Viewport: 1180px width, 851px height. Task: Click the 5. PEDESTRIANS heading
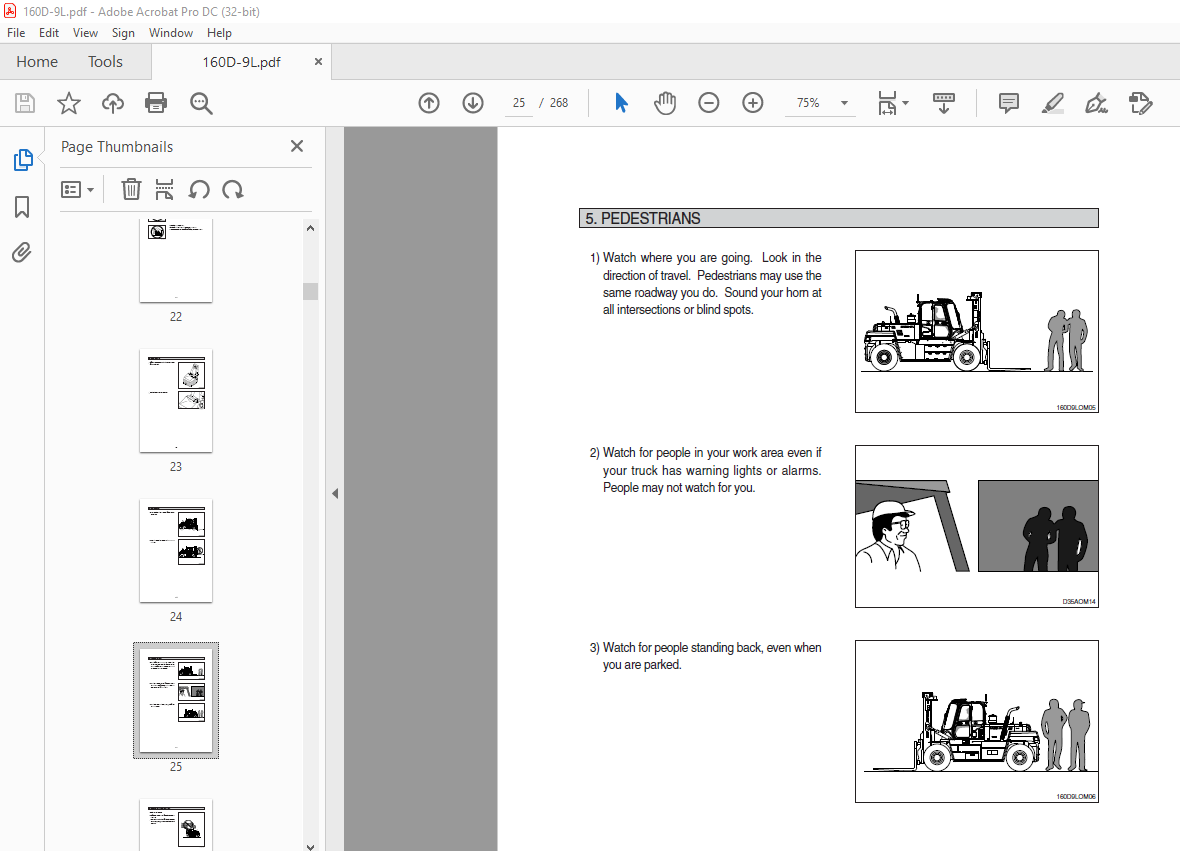coord(838,218)
